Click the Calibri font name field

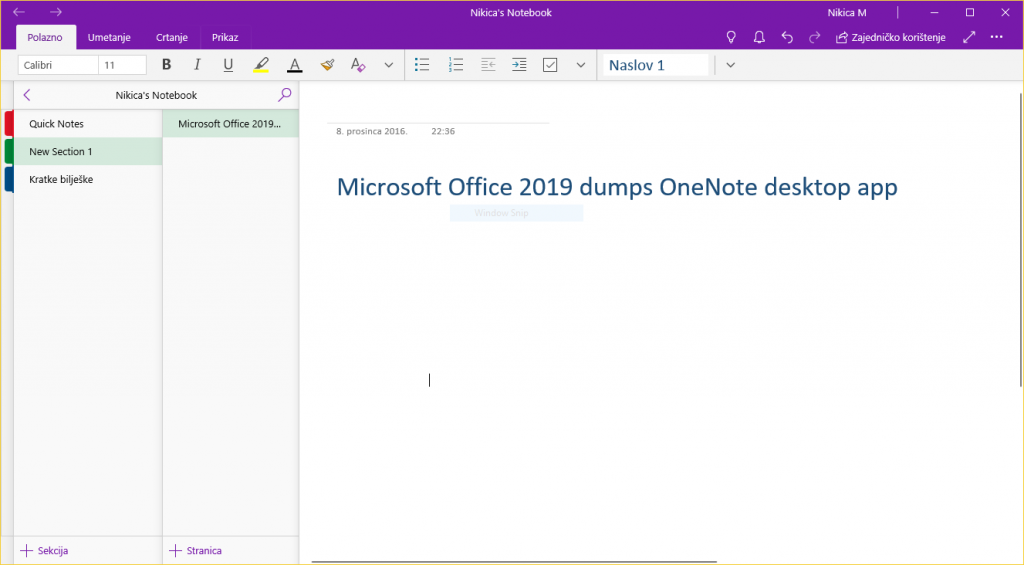tap(58, 65)
